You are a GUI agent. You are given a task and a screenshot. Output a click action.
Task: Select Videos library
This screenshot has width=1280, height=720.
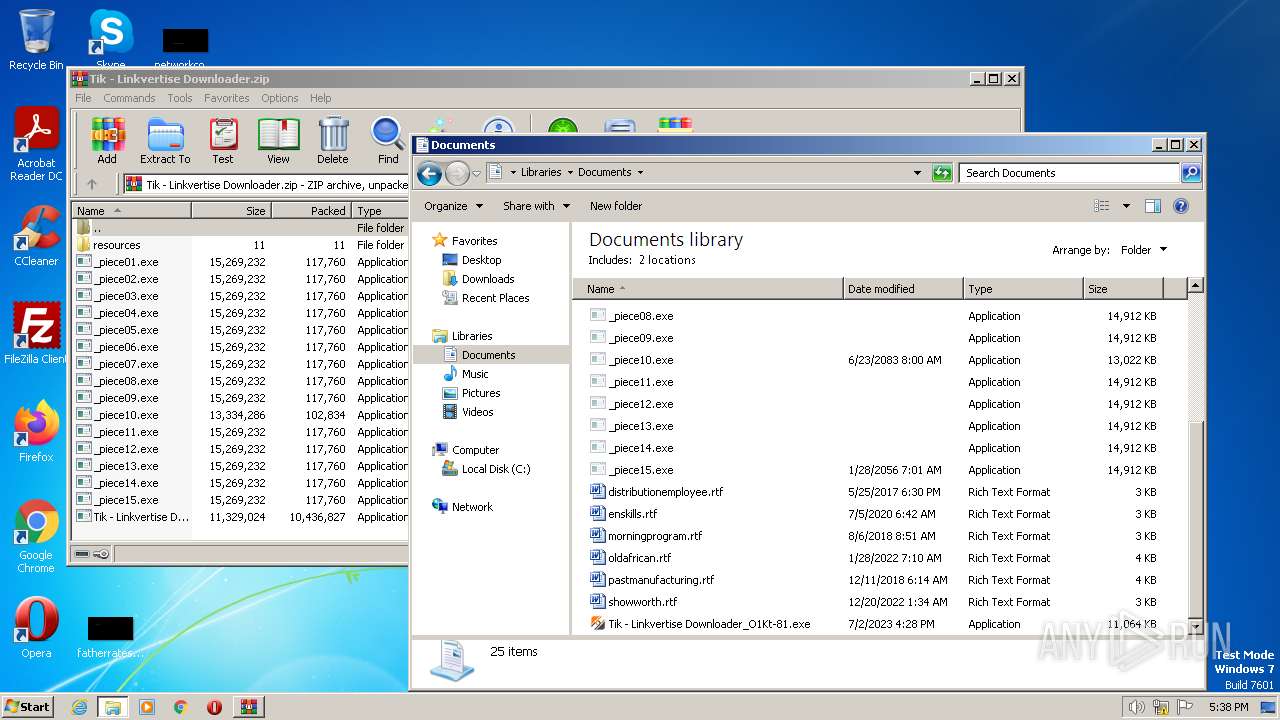coord(477,412)
